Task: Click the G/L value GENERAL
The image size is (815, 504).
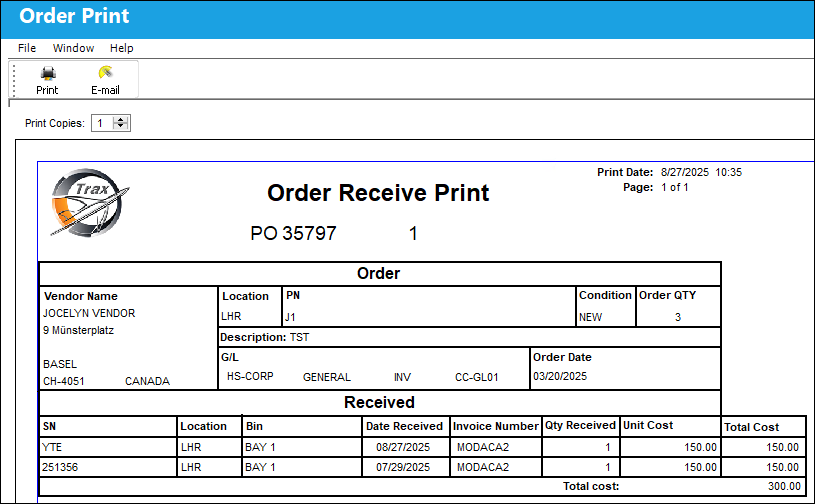Action: [327, 377]
